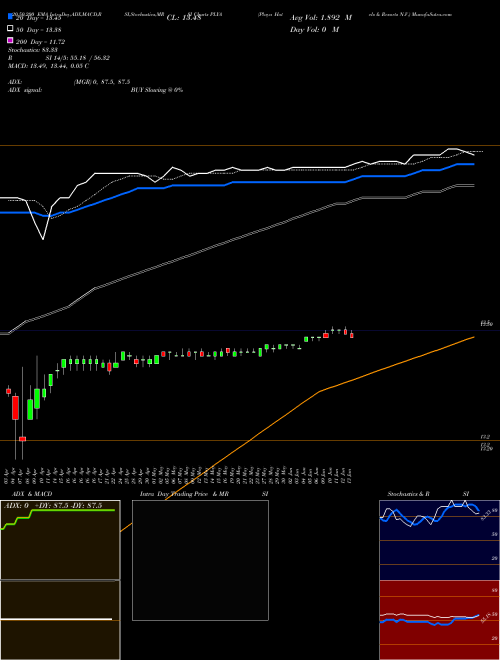The width and height of the screenshot is (500, 660).
Task: Click the 'BUY Slowing @ 0%' ADX signal text
Action: [157, 90]
